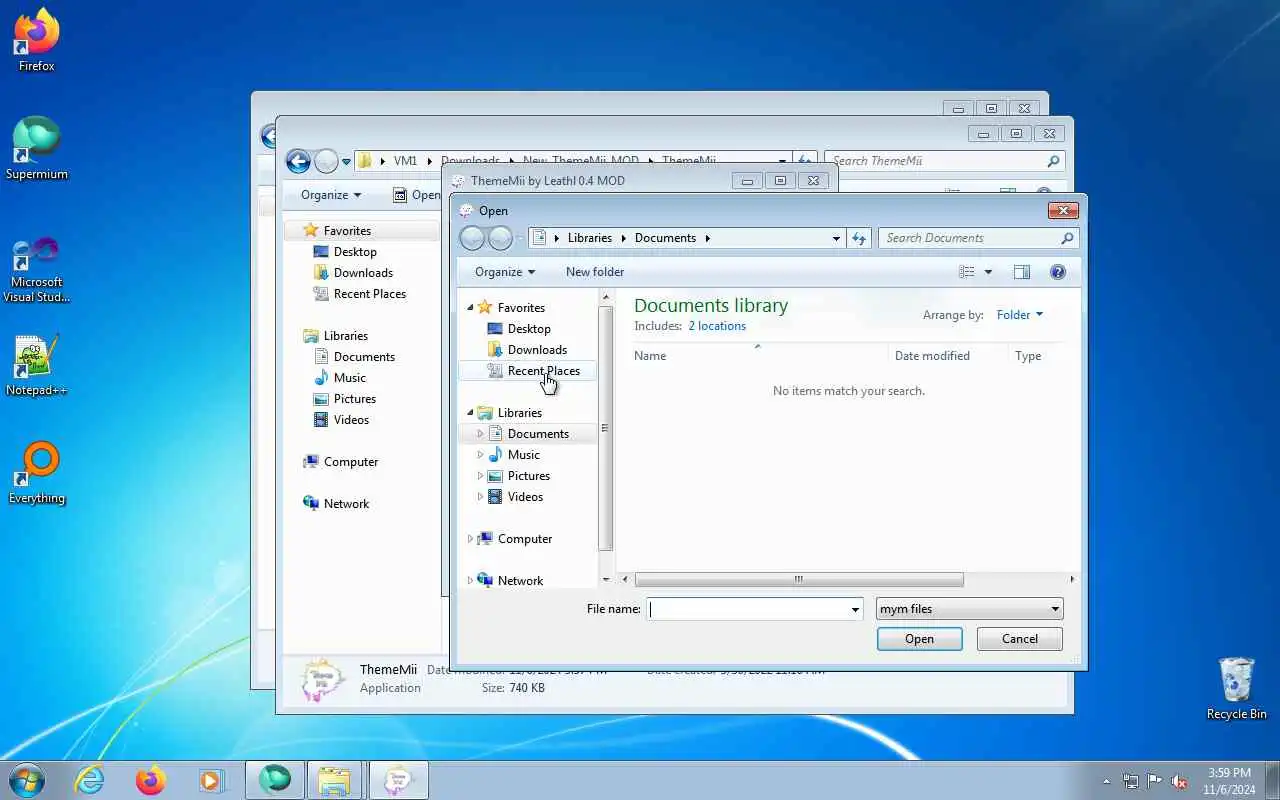
Task: Click the navigation pane vertical scrollbar
Action: pyautogui.click(x=605, y=428)
